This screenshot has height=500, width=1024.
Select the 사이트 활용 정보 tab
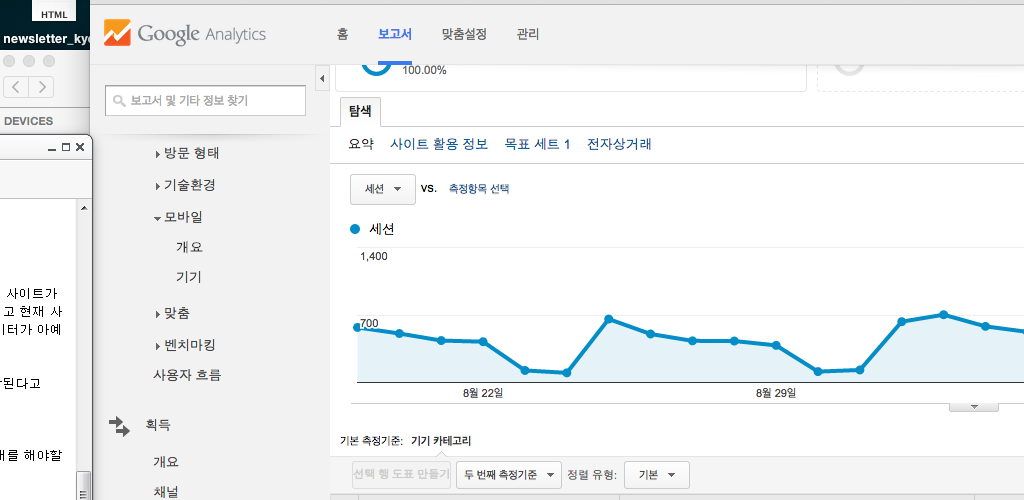click(x=439, y=144)
